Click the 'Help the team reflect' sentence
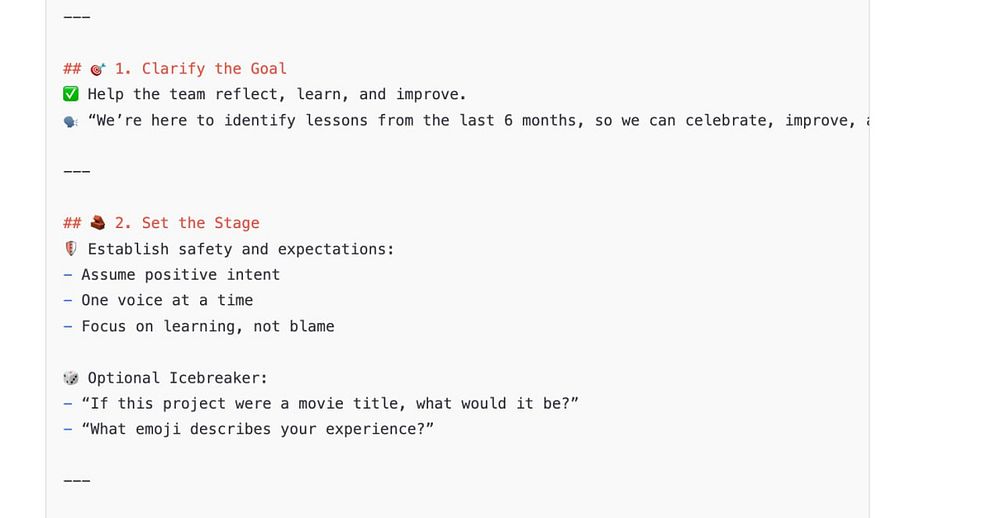Viewport: 1000px width, 518px height. click(x=277, y=94)
